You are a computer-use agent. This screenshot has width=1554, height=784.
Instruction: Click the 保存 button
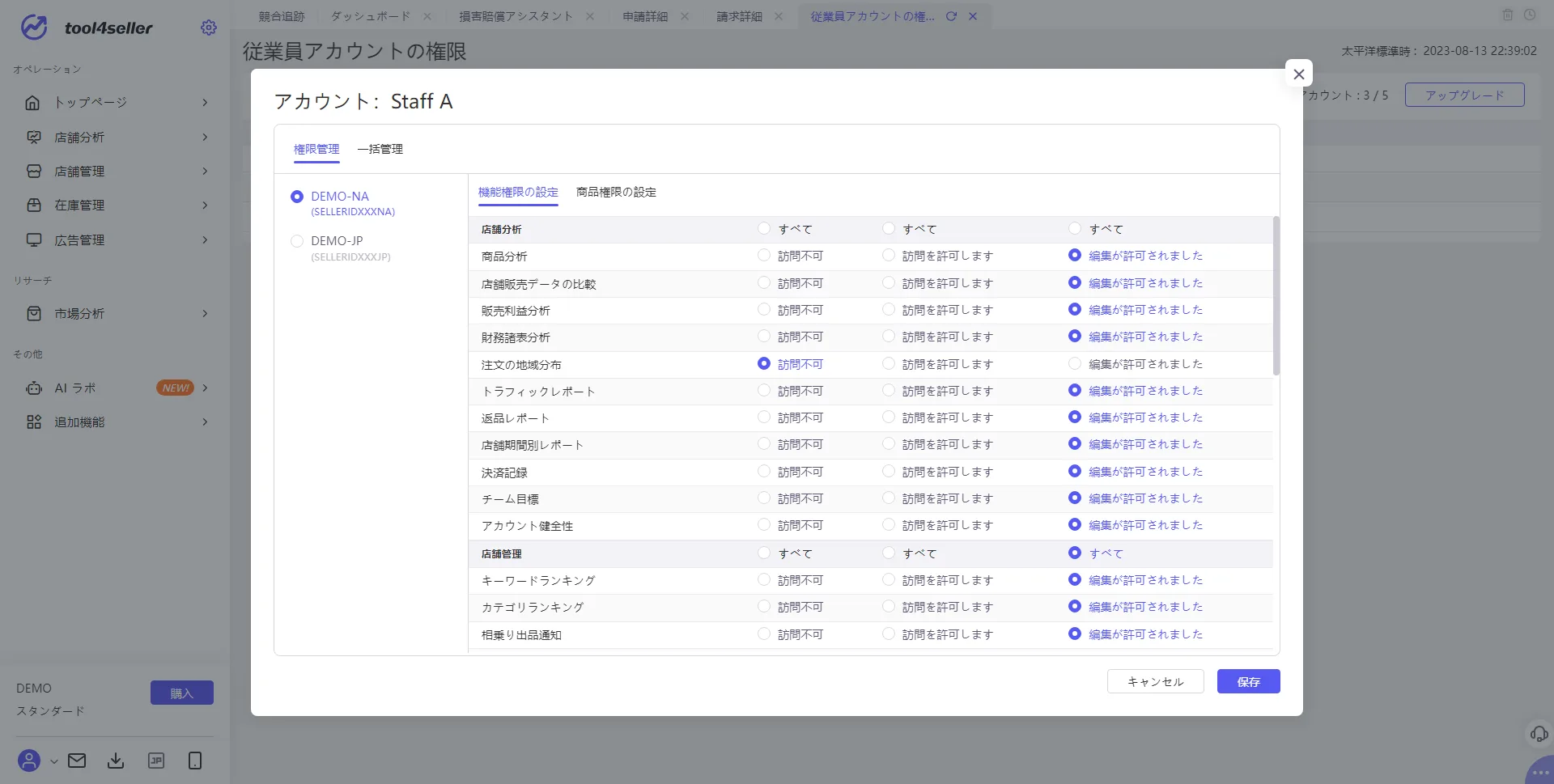[x=1249, y=682]
